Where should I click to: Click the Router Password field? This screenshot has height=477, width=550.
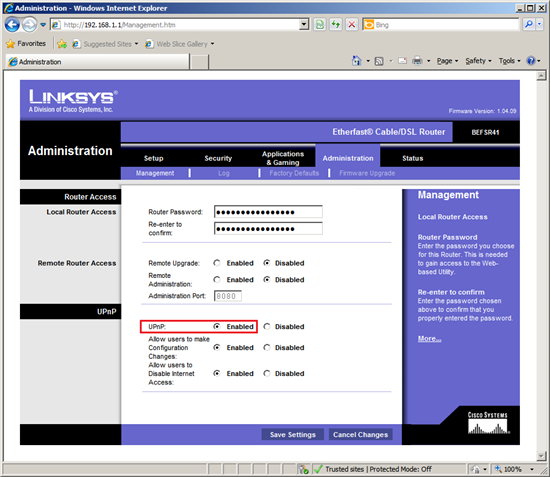point(268,212)
